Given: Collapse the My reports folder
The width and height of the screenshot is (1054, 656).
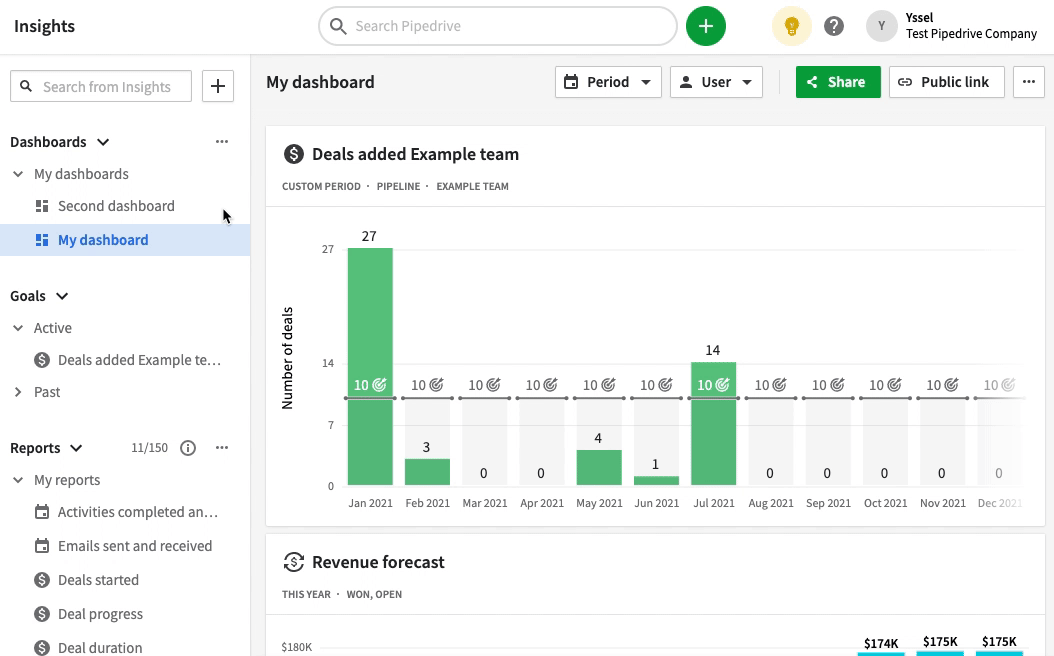Looking at the screenshot, I should [18, 480].
